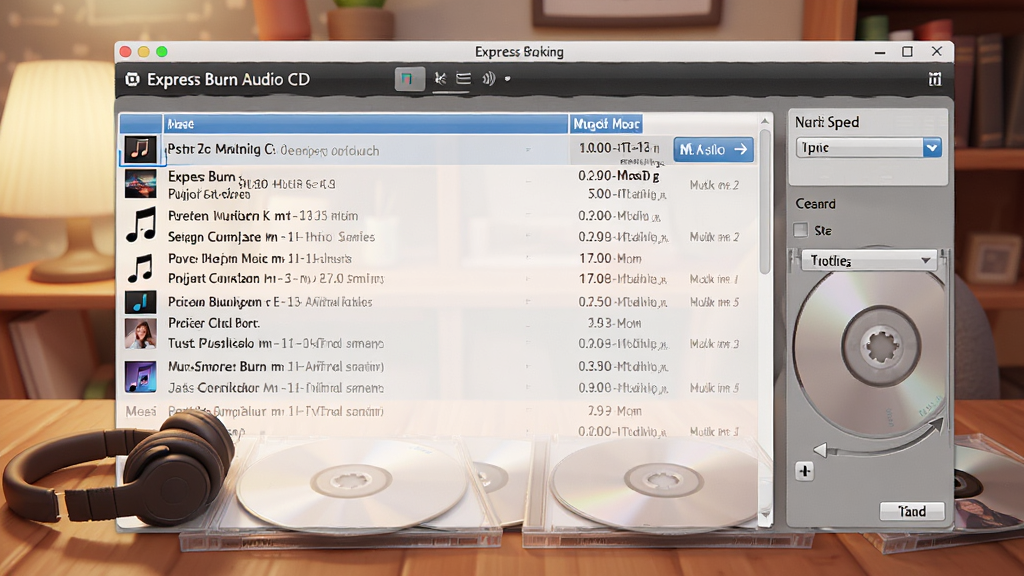Click the green zoom traffic light button

coord(161,52)
